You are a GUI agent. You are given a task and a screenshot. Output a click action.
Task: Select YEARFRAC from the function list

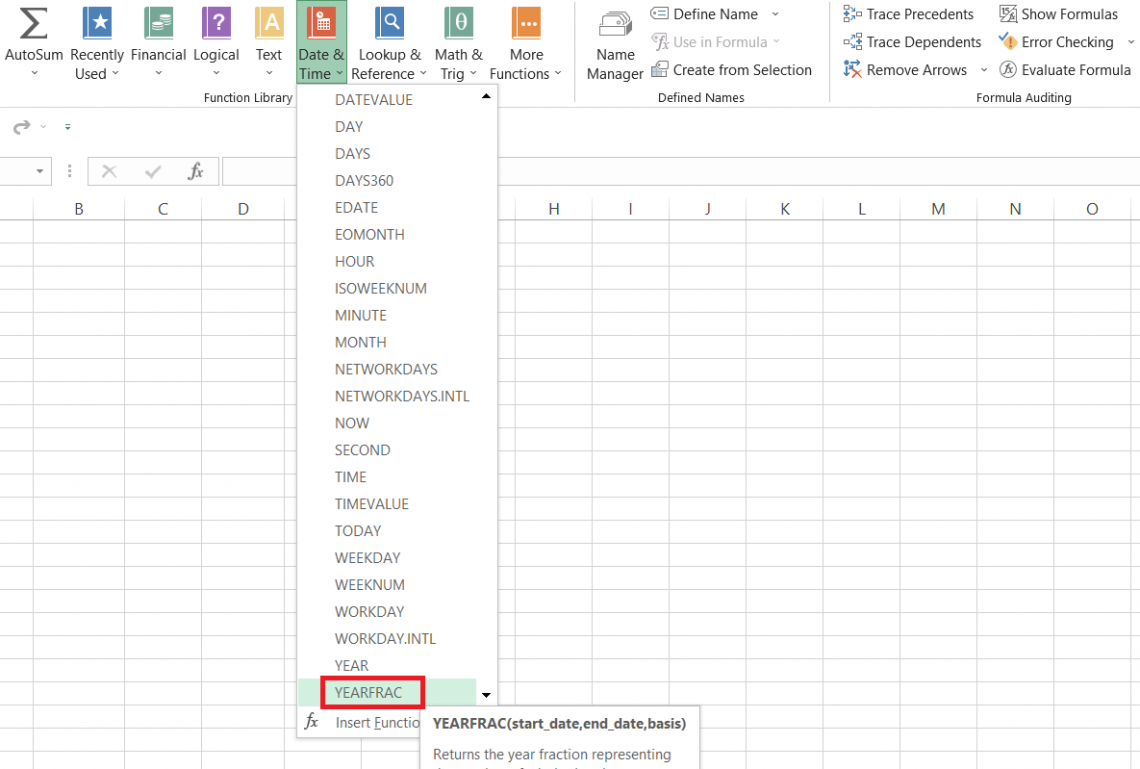click(369, 692)
